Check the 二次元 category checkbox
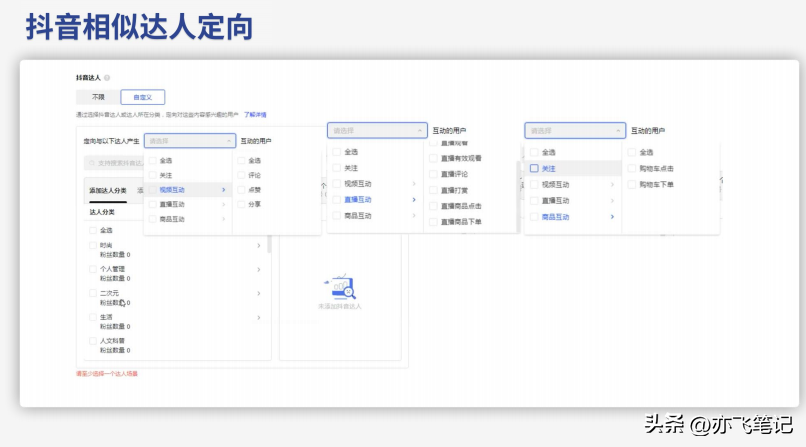806x447 pixels. [93, 293]
